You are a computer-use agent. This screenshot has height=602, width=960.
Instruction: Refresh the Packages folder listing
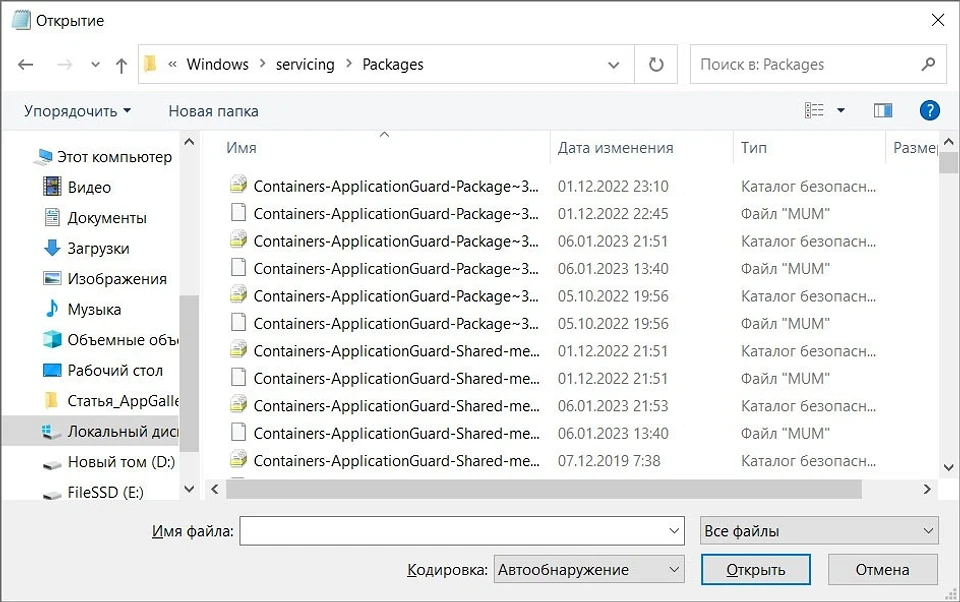pyautogui.click(x=655, y=64)
